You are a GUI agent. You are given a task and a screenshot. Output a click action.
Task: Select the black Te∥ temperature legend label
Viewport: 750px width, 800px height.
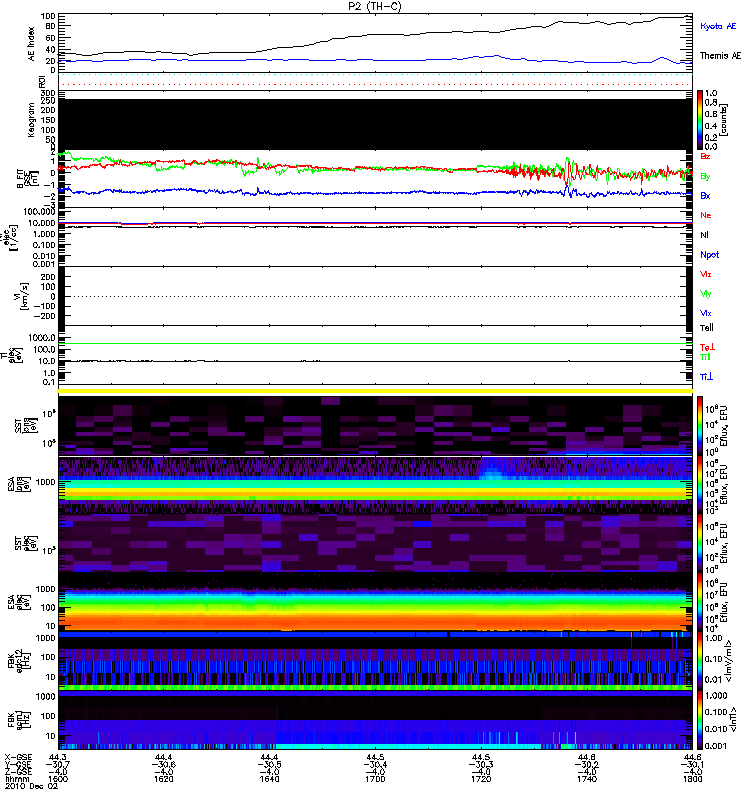click(x=707, y=328)
